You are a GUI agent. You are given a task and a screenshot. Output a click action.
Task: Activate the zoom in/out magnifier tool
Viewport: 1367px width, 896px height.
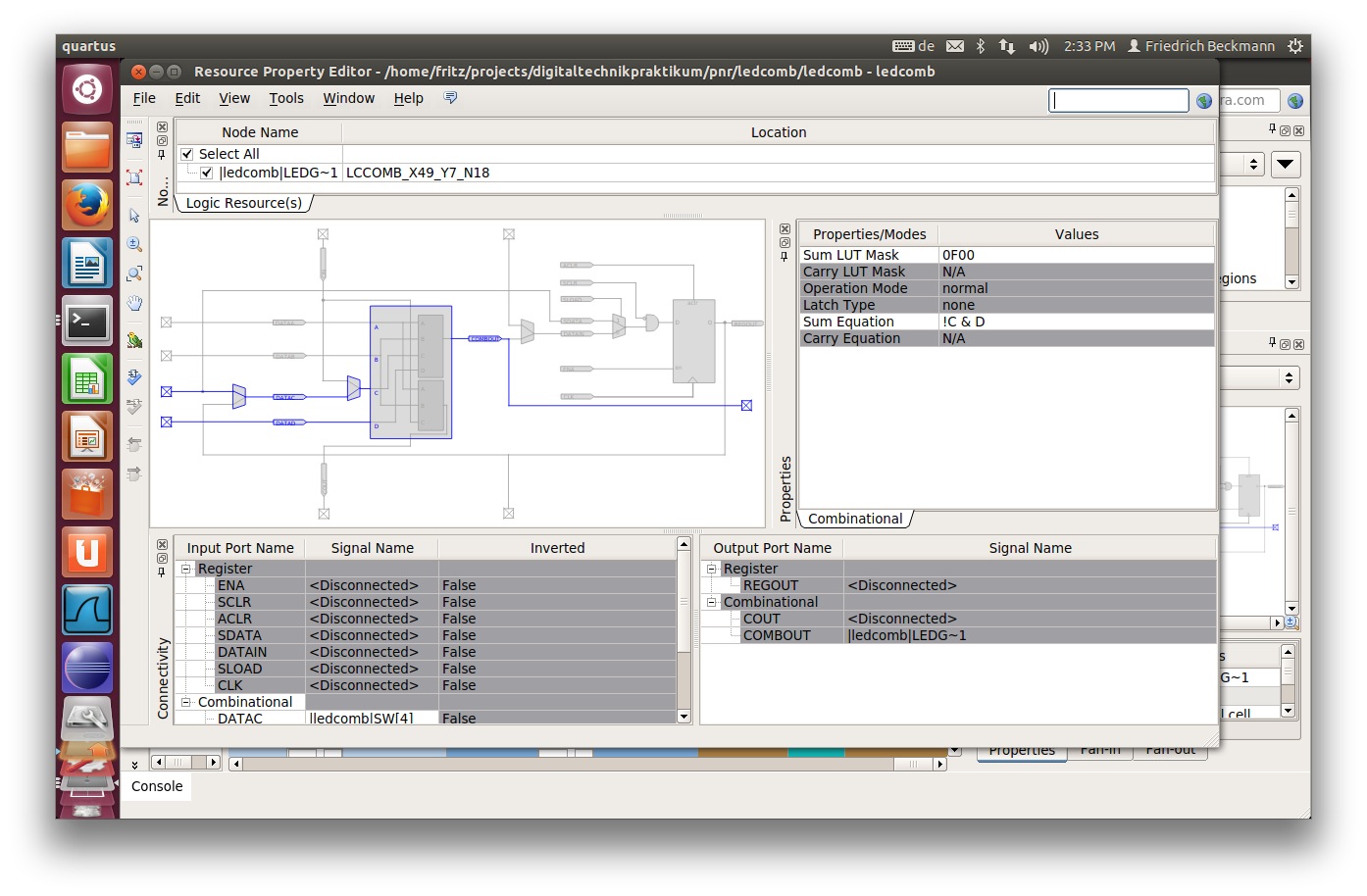tap(134, 244)
